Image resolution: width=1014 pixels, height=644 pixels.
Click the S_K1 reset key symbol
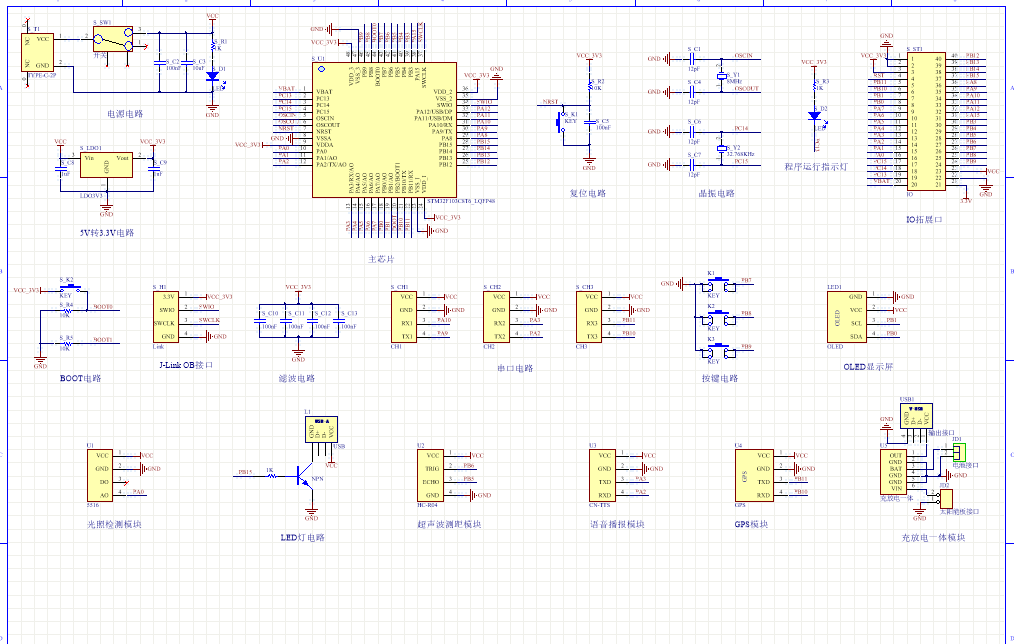(x=562, y=120)
